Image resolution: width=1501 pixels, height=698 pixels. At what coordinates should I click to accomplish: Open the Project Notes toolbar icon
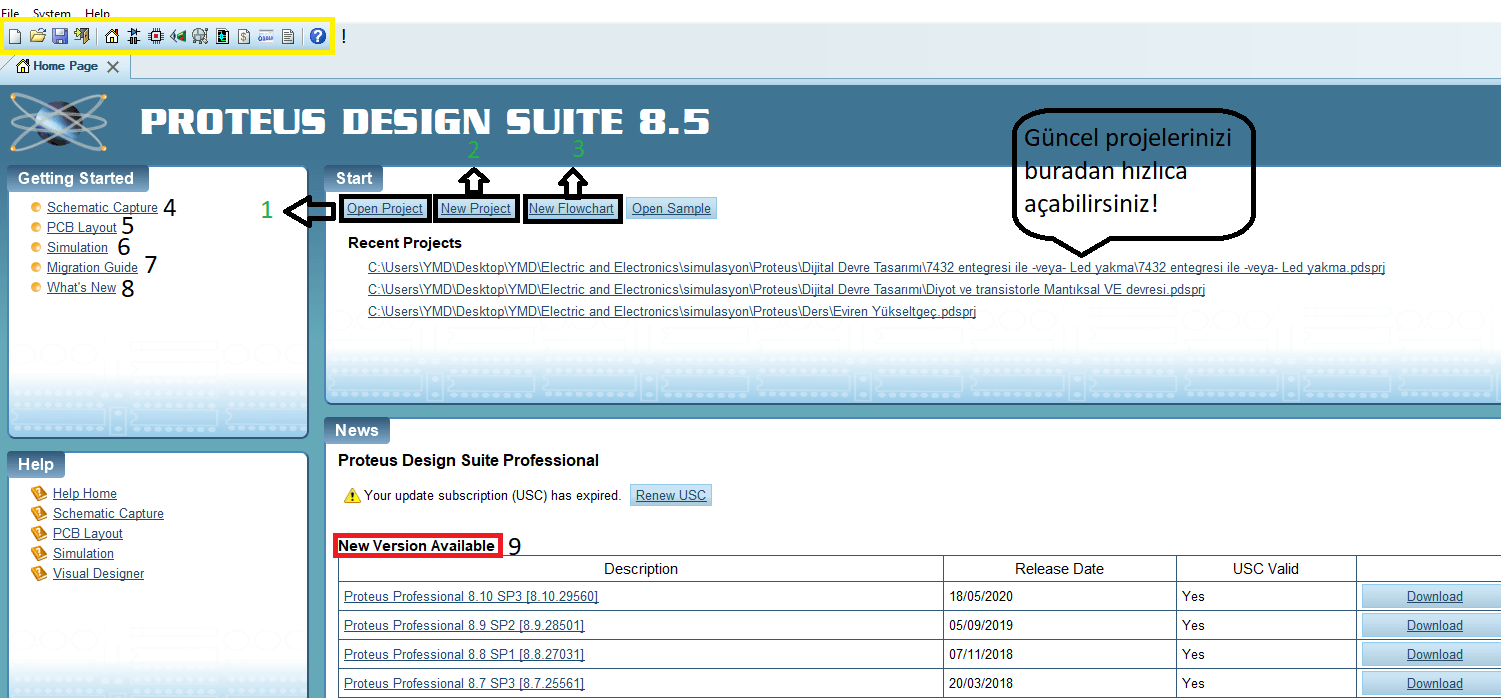point(288,37)
